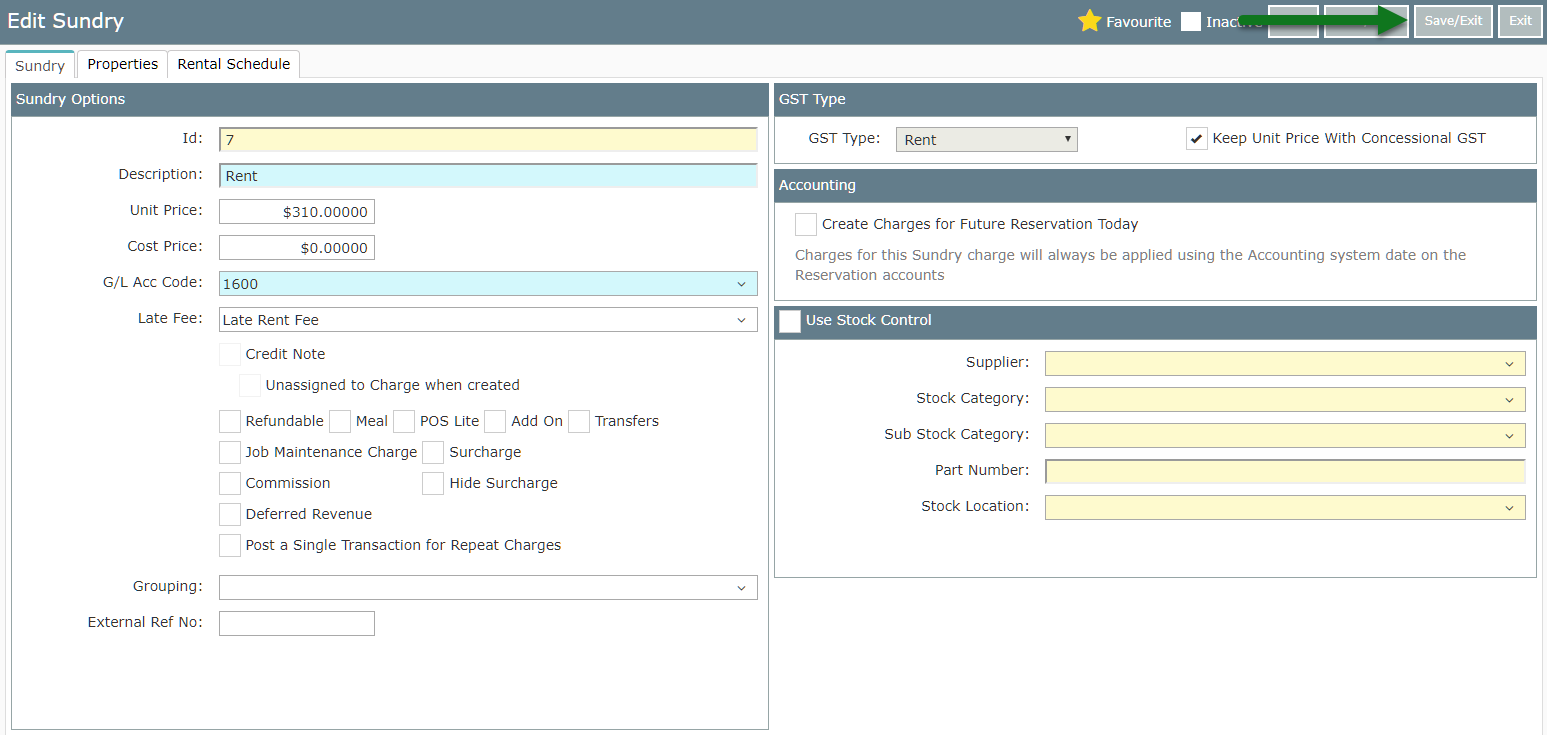Select the External Ref No field
Image resolution: width=1547 pixels, height=735 pixels.
pyautogui.click(x=297, y=623)
